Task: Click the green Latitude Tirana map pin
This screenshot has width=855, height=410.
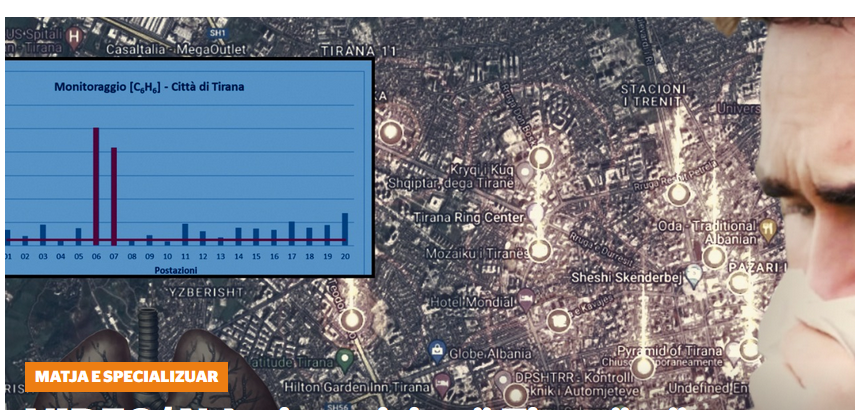Action: click(345, 358)
